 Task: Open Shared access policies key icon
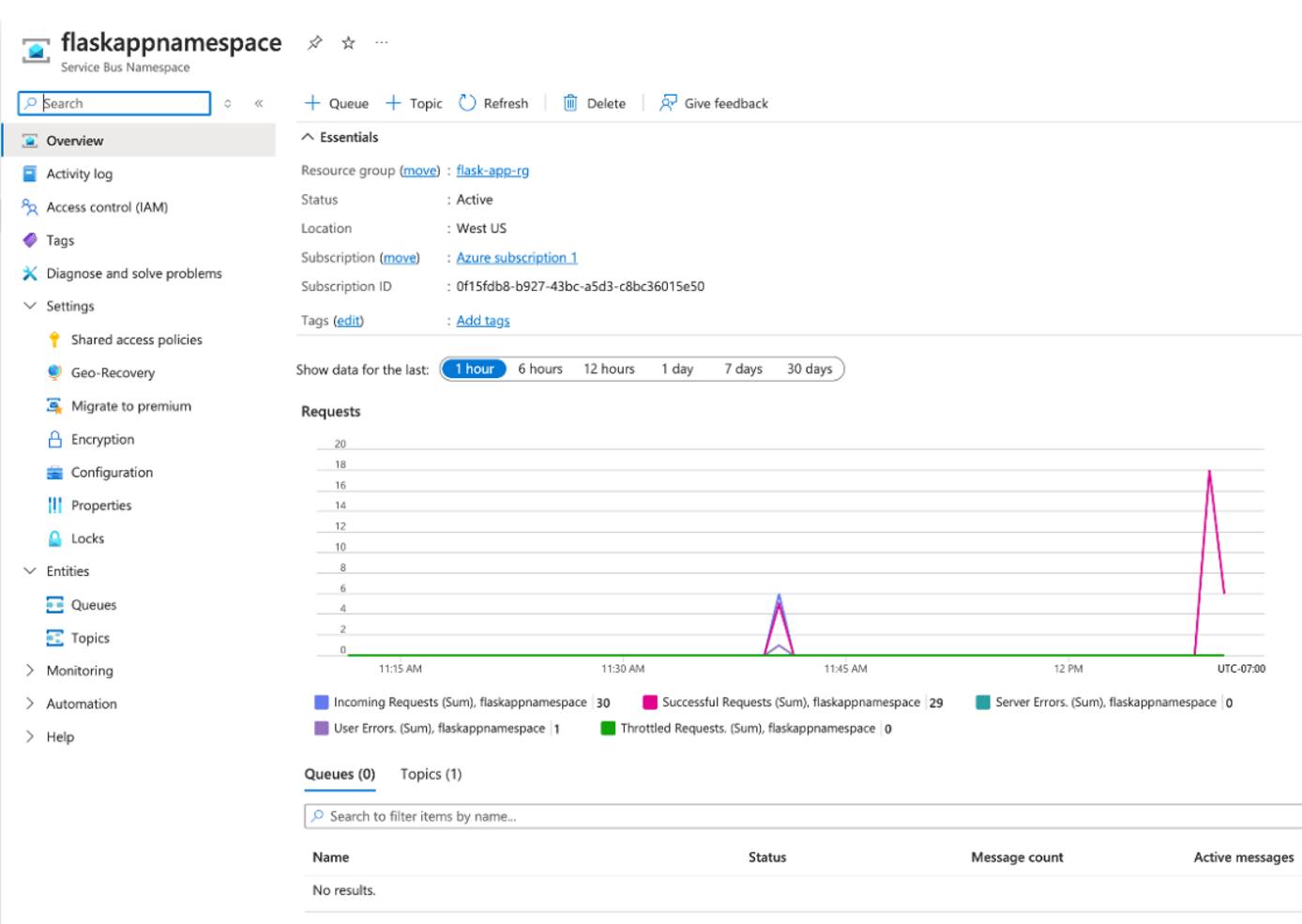(x=53, y=340)
